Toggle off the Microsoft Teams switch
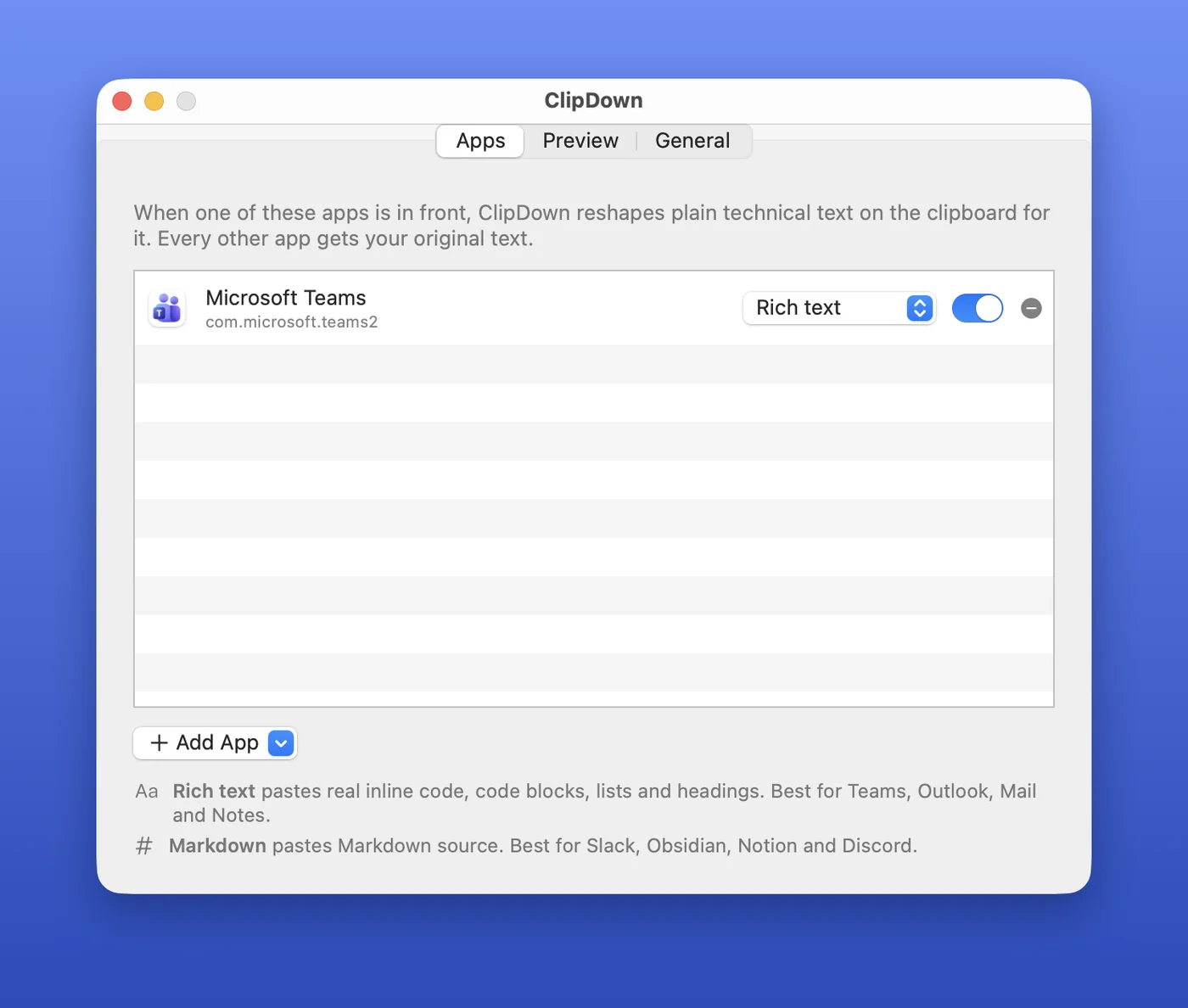 pos(978,308)
